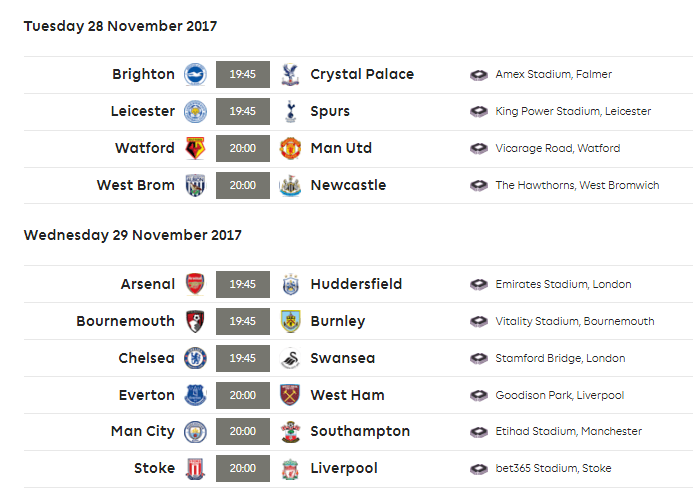
Task: Click stadium icon beside Goodison Park
Action: [479, 395]
